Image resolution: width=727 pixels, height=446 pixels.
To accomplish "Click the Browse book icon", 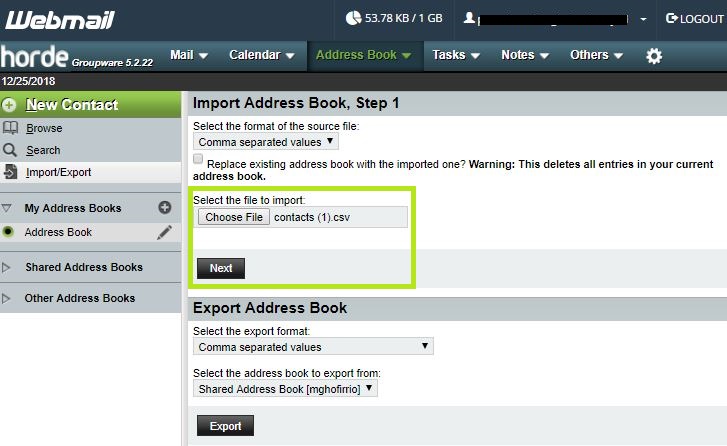I will pyautogui.click(x=10, y=128).
